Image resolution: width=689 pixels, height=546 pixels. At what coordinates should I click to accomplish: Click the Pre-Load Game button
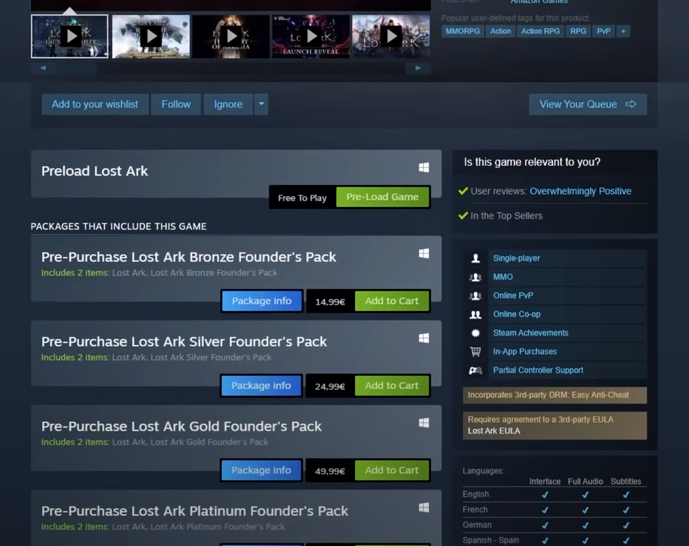382,197
